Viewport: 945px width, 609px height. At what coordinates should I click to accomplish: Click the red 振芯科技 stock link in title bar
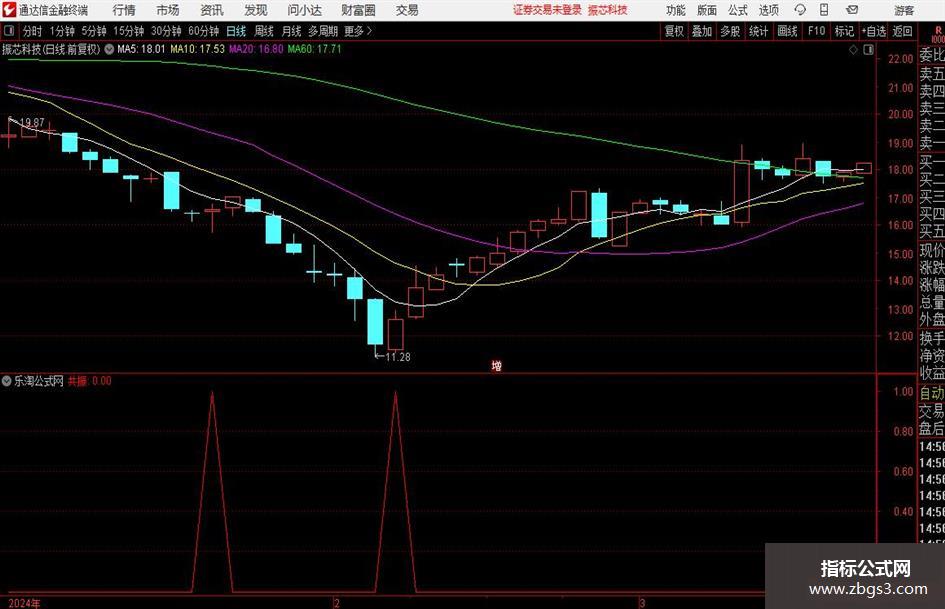pos(608,10)
